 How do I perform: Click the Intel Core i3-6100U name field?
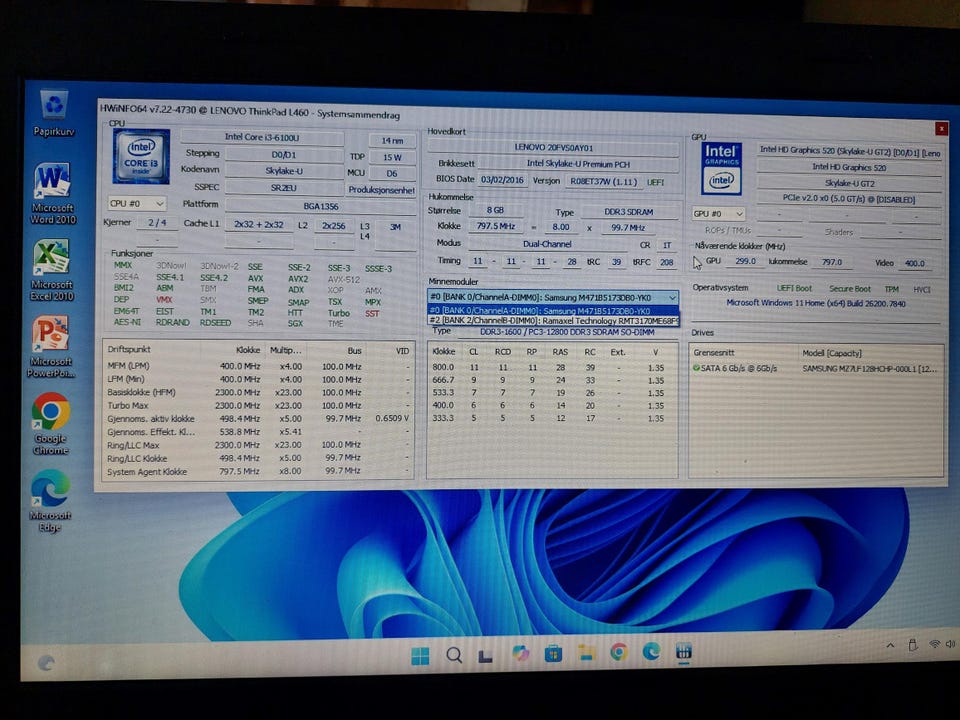(262, 138)
